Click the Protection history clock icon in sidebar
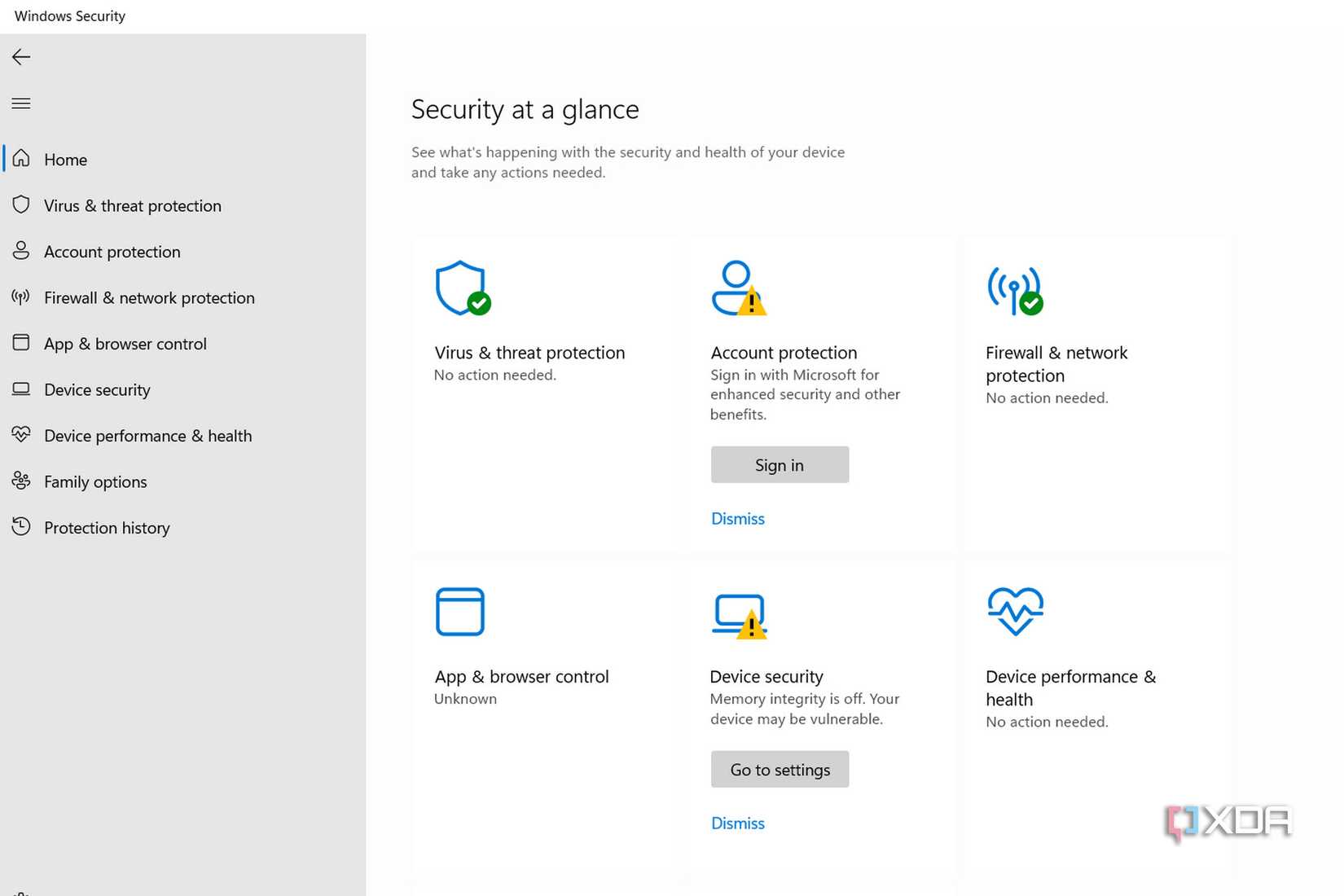The width and height of the screenshot is (1344, 896). tap(22, 527)
